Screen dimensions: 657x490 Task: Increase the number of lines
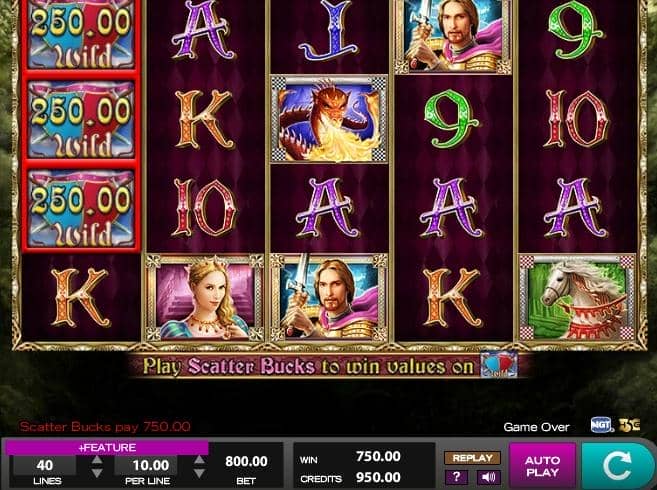[97, 460]
